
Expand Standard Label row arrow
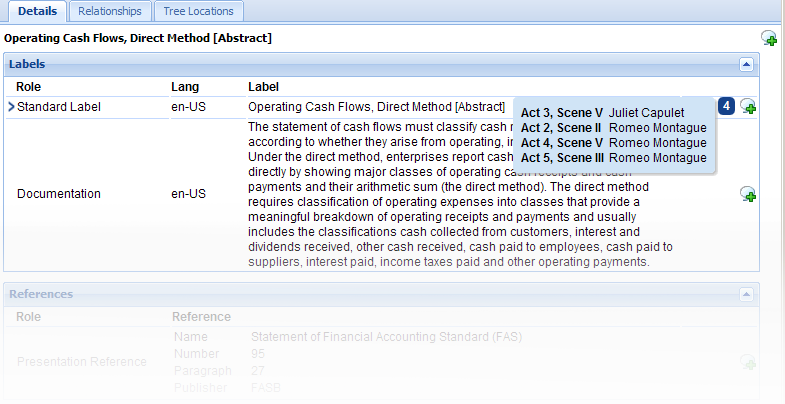pyautogui.click(x=12, y=107)
